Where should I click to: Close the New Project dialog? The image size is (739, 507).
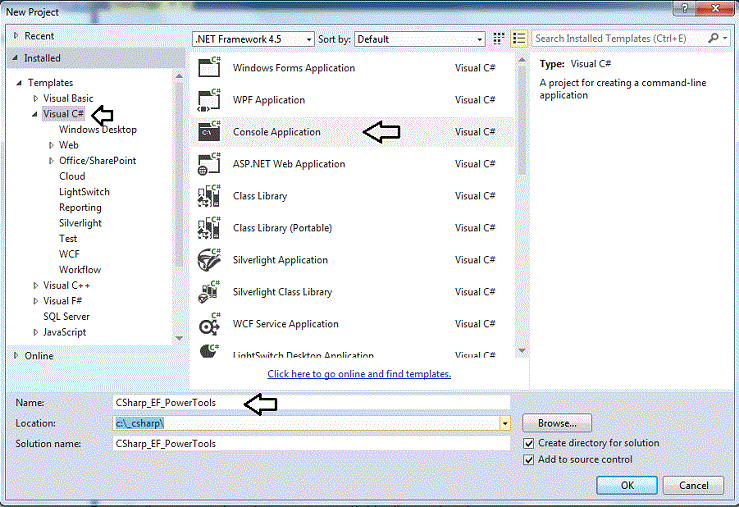(x=715, y=8)
